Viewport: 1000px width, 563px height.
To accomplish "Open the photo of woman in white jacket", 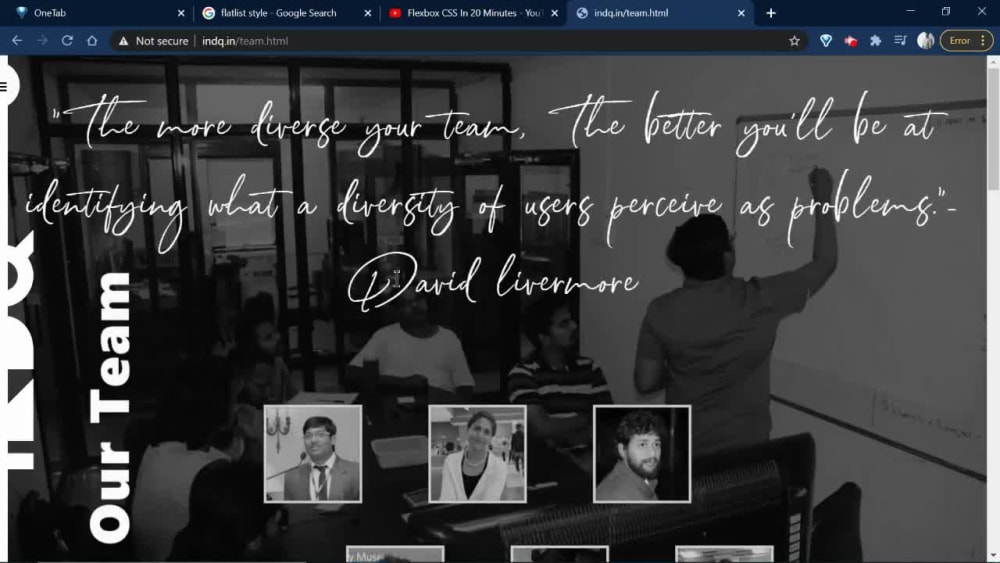I will [x=477, y=453].
